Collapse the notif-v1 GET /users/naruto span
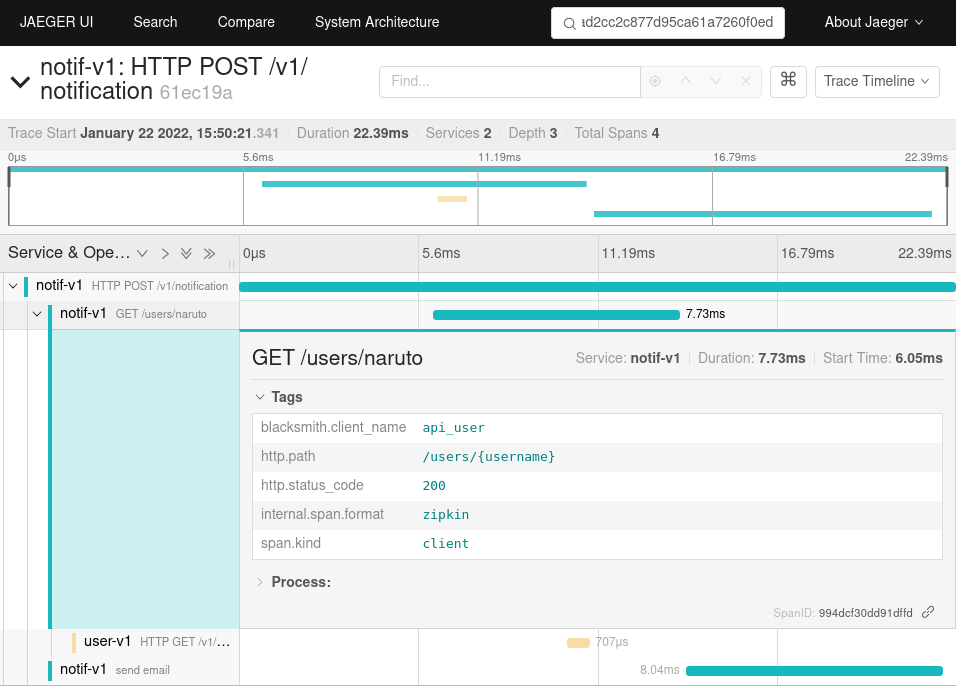956x691 pixels. [x=37, y=314]
